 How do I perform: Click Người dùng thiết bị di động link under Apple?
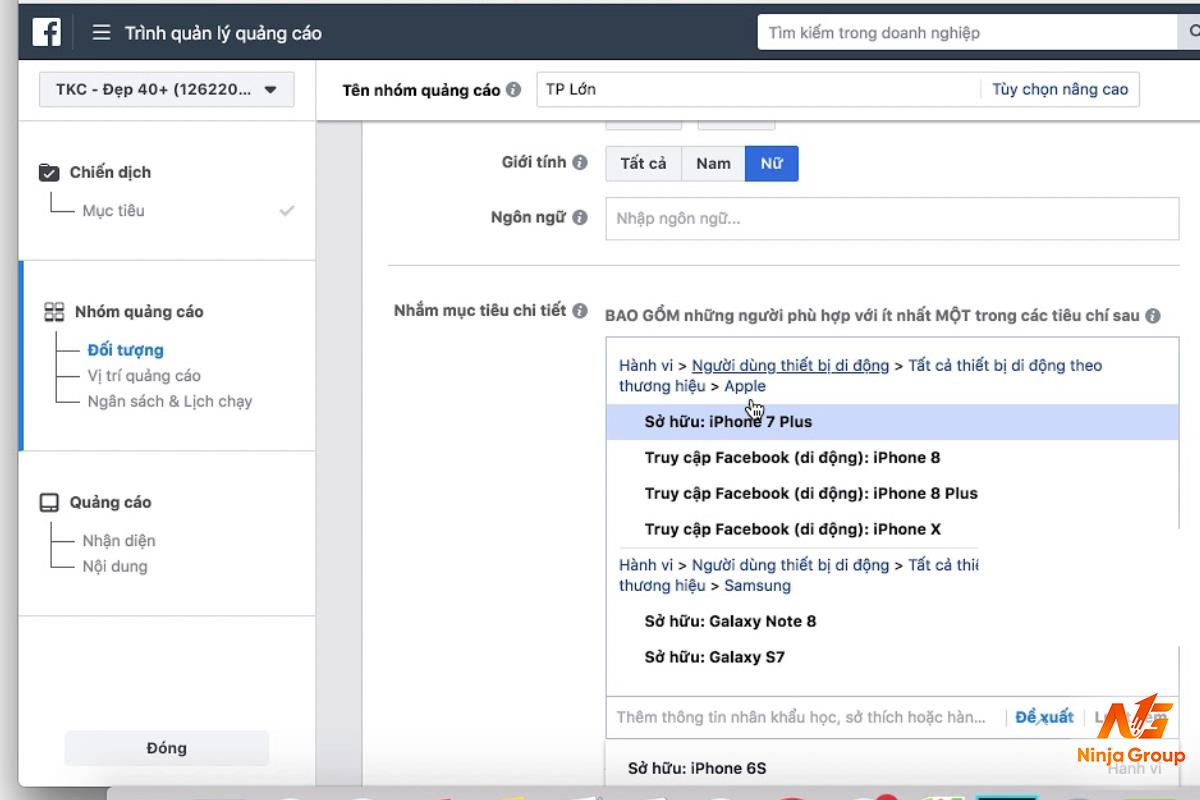790,365
